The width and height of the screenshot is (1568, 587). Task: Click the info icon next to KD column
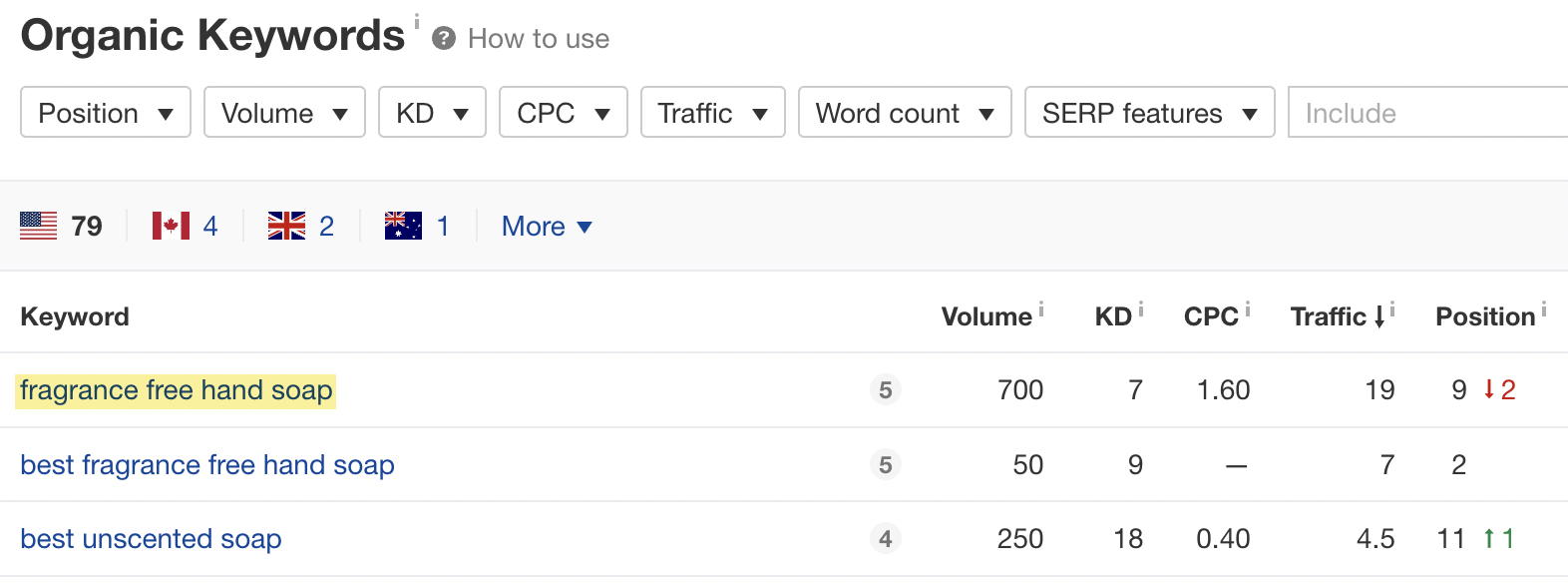click(1140, 306)
